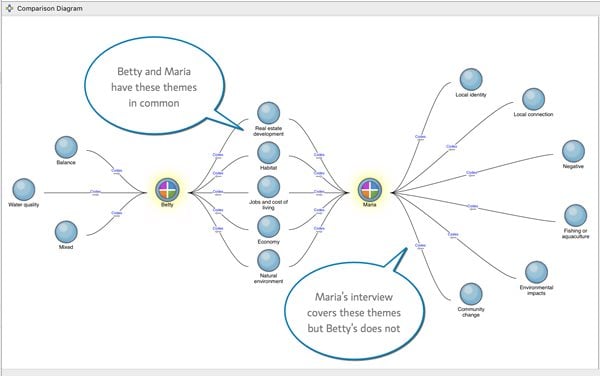Click the Local connection node
Image resolution: width=600 pixels, height=376 pixels.
tap(533, 99)
